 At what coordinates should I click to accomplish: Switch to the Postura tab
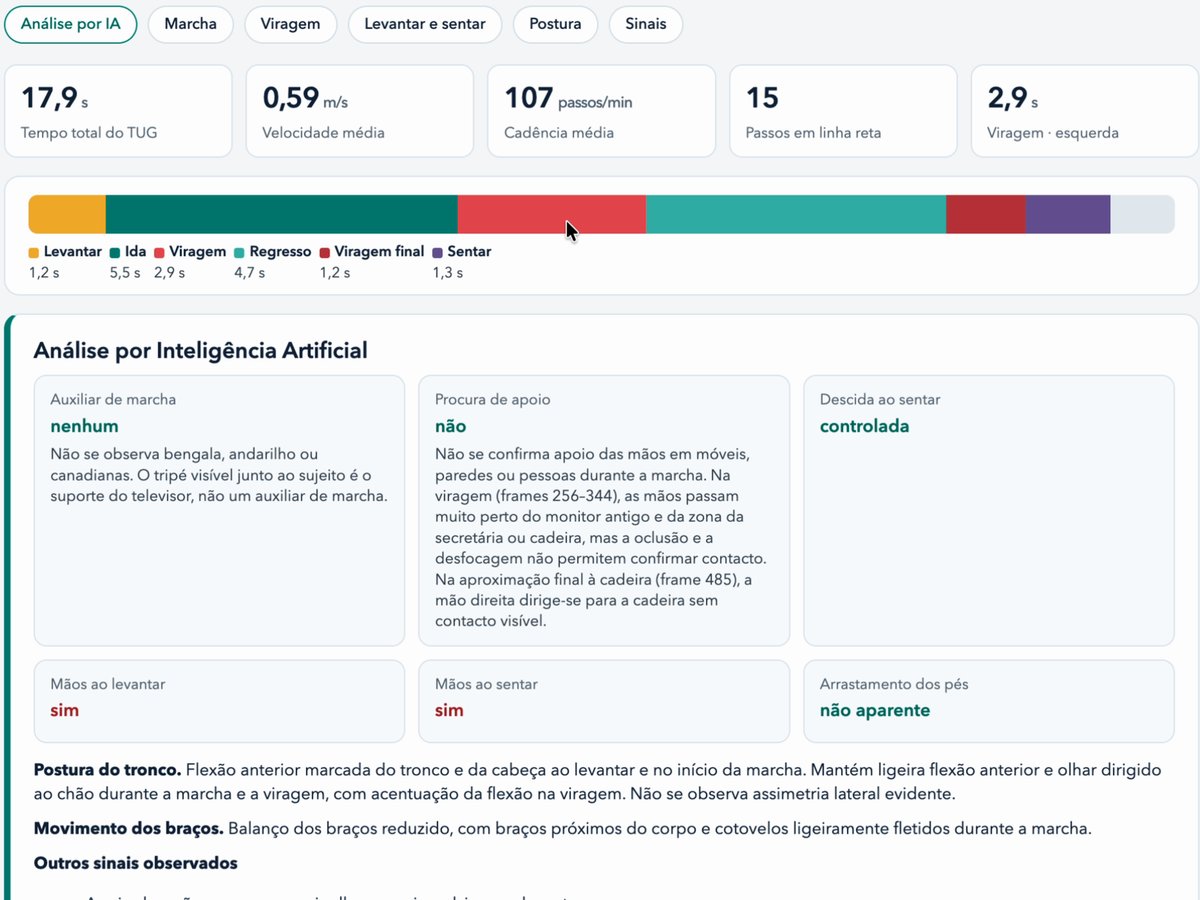(x=555, y=24)
